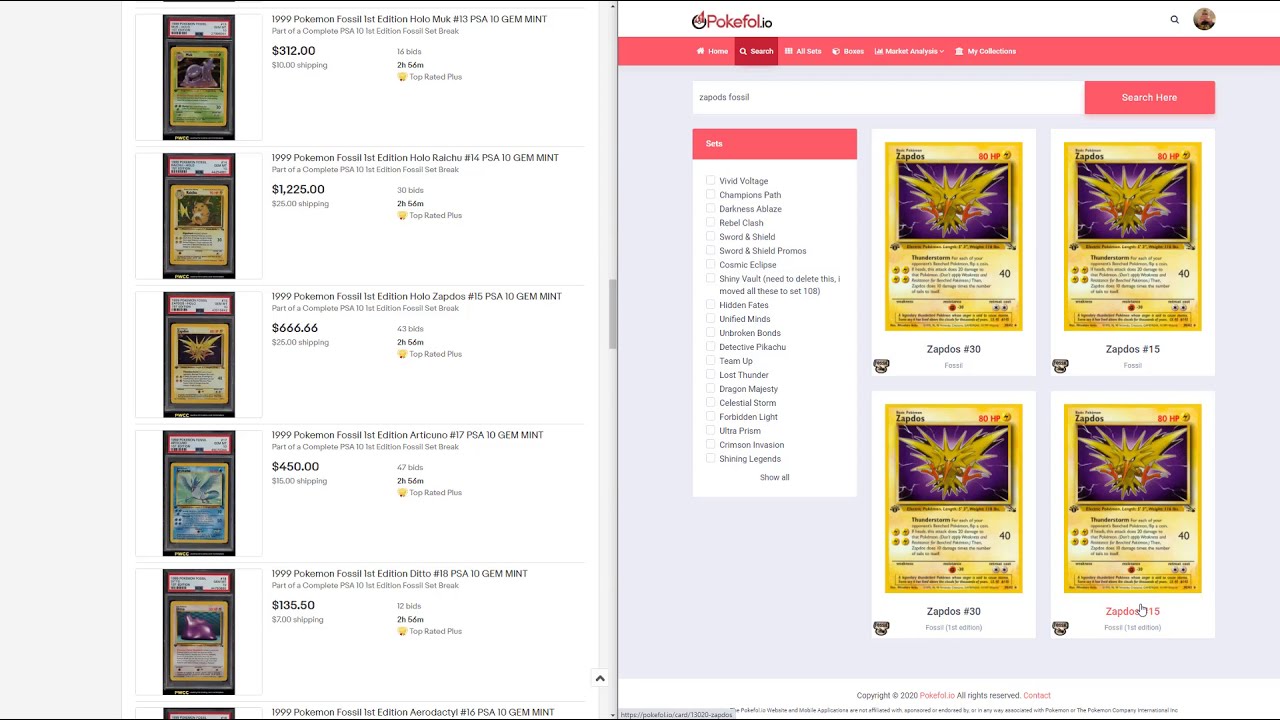Click collection icon under Zapdos #30 1st edition
1280x720 pixels.
881,628
